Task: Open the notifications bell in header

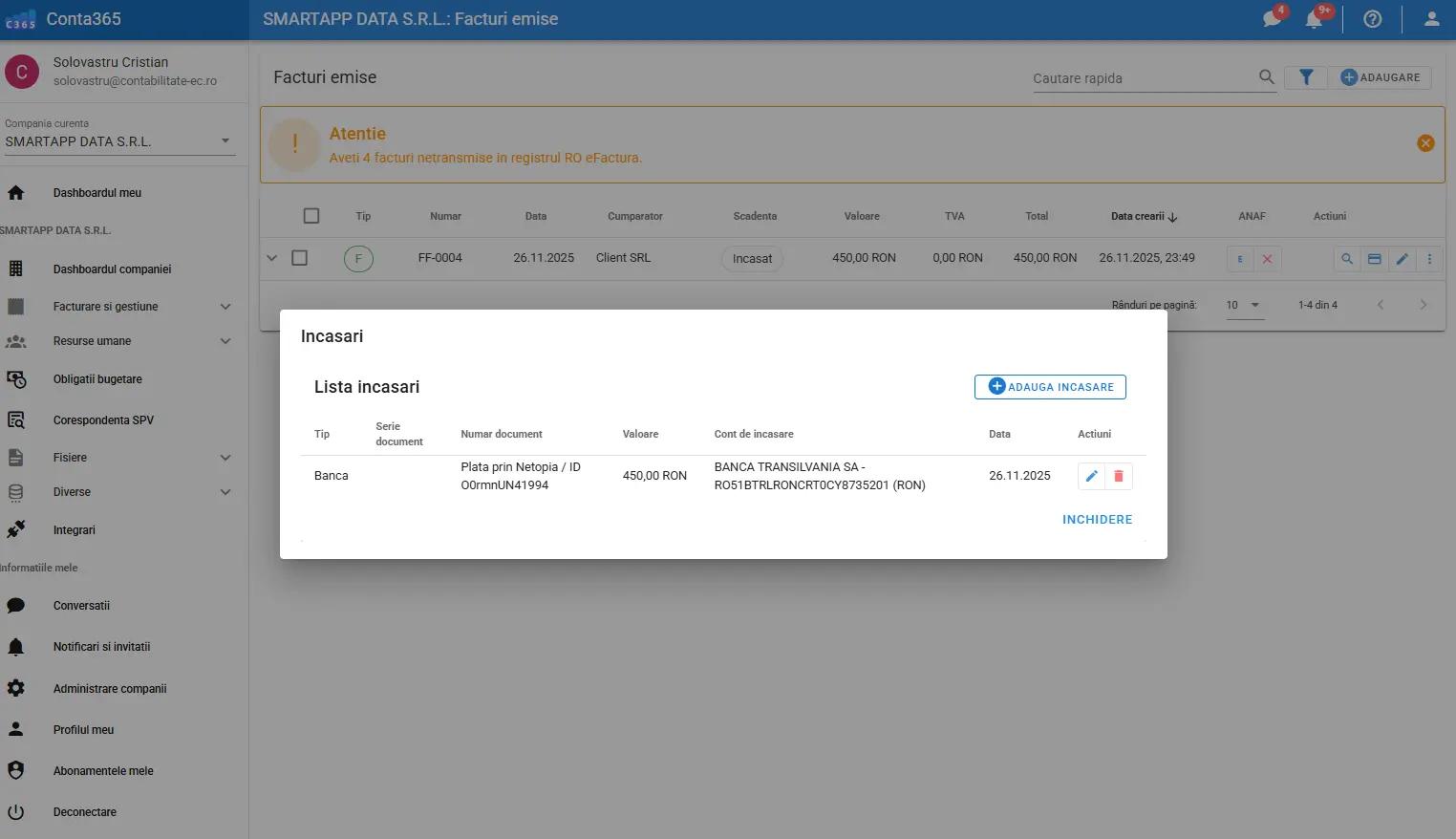Action: click(1315, 19)
